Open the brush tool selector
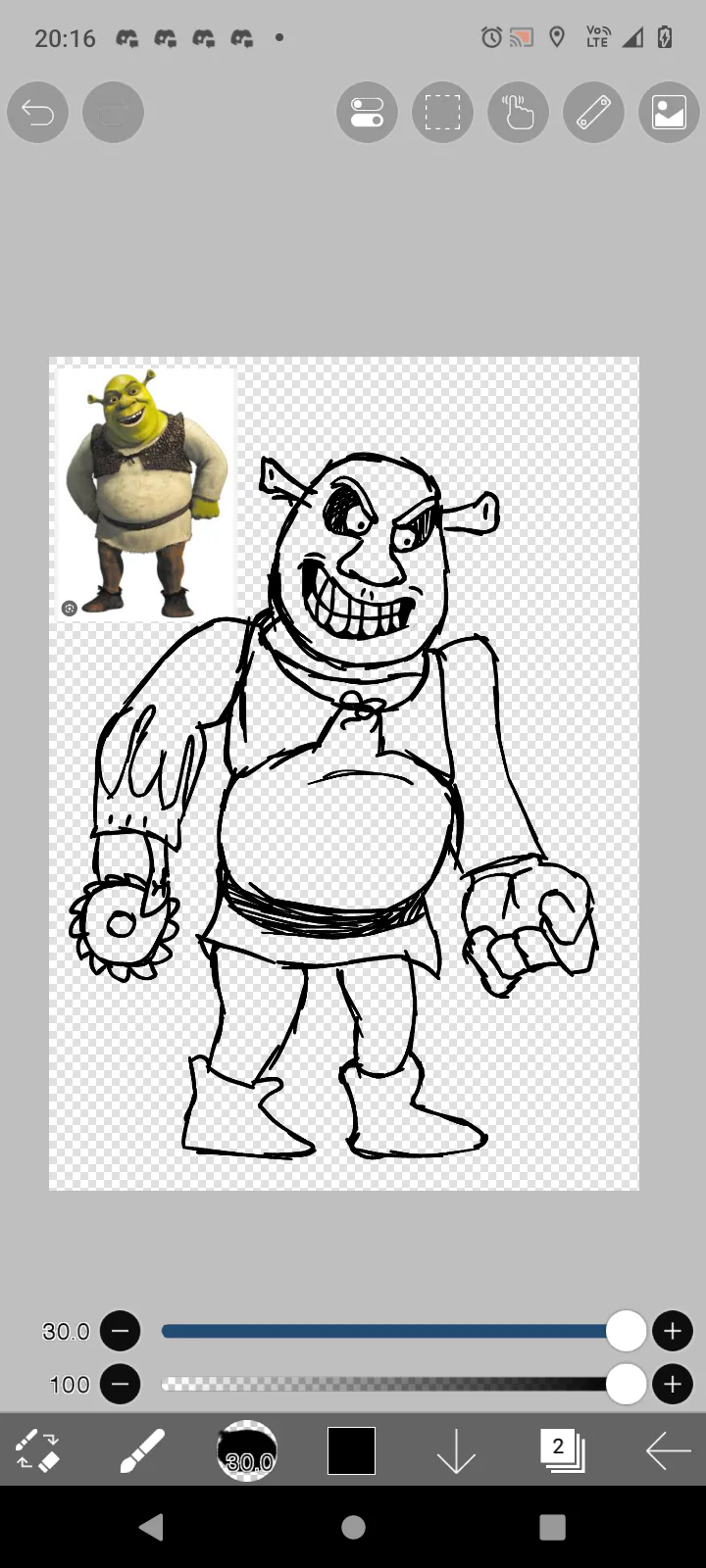Viewport: 706px width, 1568px height. pyautogui.click(x=142, y=1450)
